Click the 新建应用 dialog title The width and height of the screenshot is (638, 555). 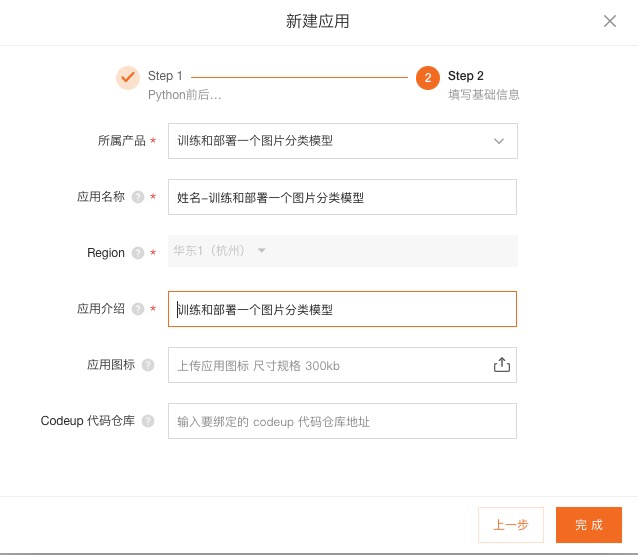(317, 21)
